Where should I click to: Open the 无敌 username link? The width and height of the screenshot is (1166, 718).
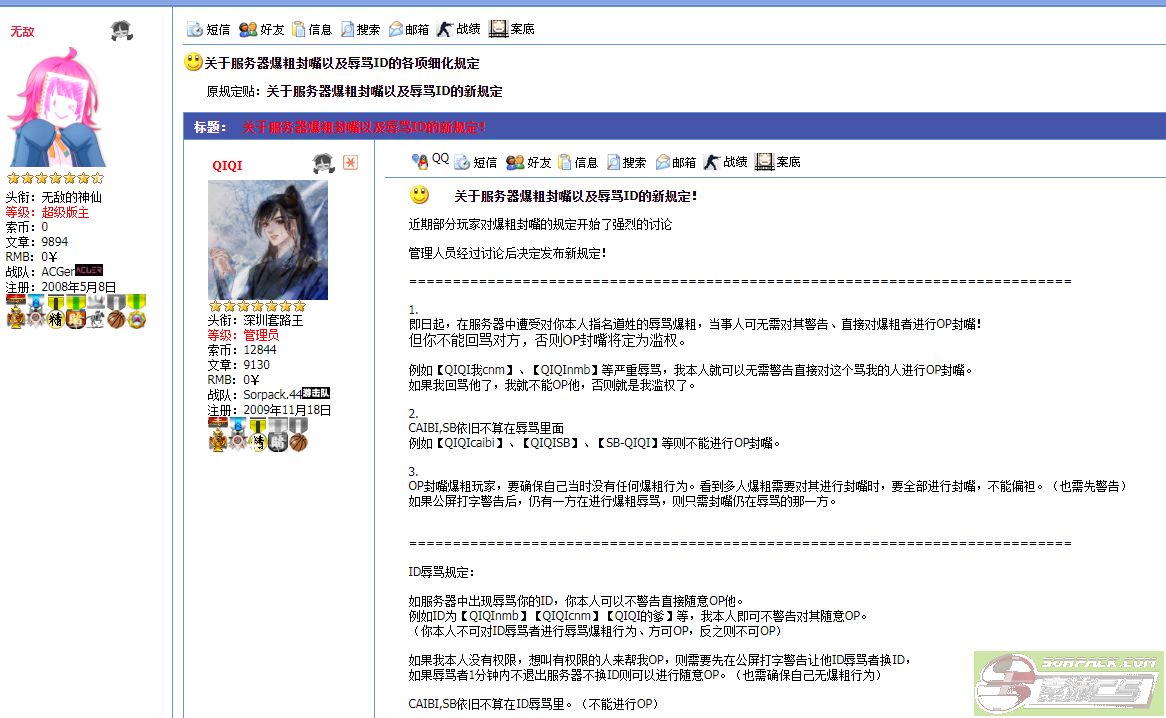pyautogui.click(x=22, y=32)
